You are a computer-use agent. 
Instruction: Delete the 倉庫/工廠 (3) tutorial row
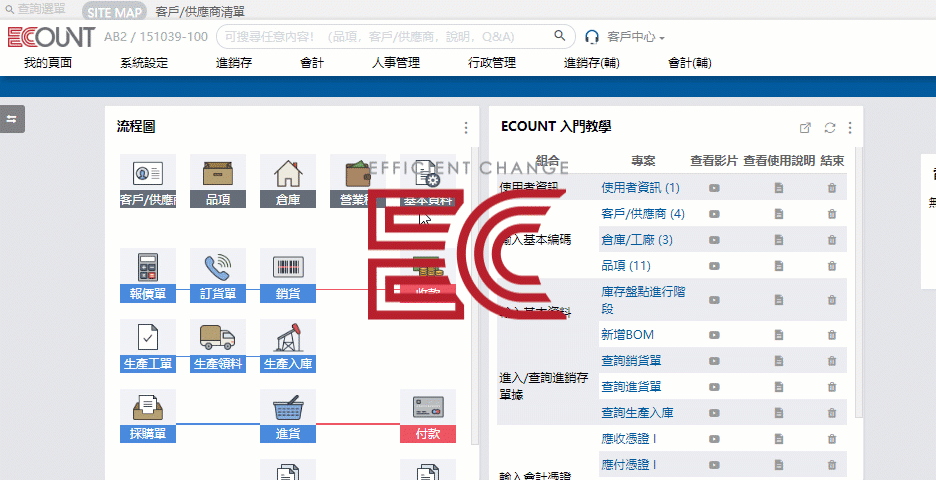click(x=832, y=240)
